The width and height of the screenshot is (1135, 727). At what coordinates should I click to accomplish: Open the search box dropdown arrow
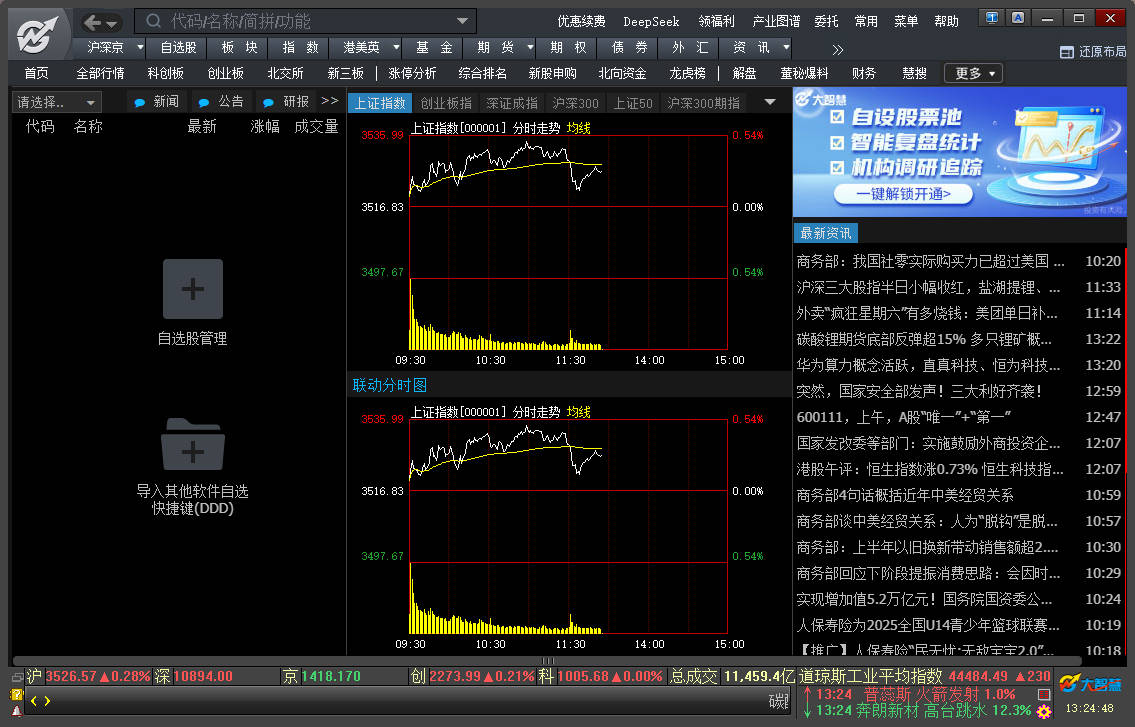463,21
